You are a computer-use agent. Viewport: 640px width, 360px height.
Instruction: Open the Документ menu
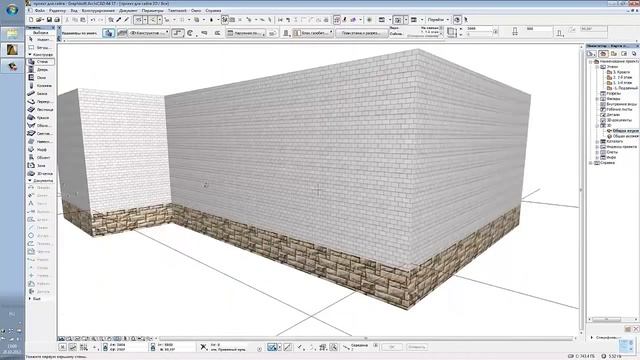pos(128,11)
